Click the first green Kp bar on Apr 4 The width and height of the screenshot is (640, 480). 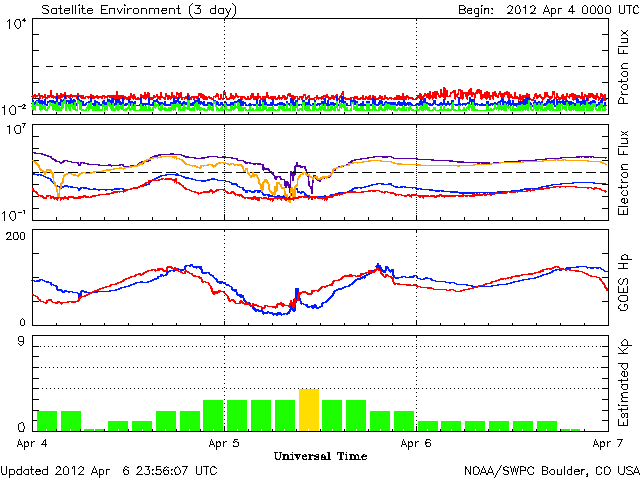[x=47, y=421]
